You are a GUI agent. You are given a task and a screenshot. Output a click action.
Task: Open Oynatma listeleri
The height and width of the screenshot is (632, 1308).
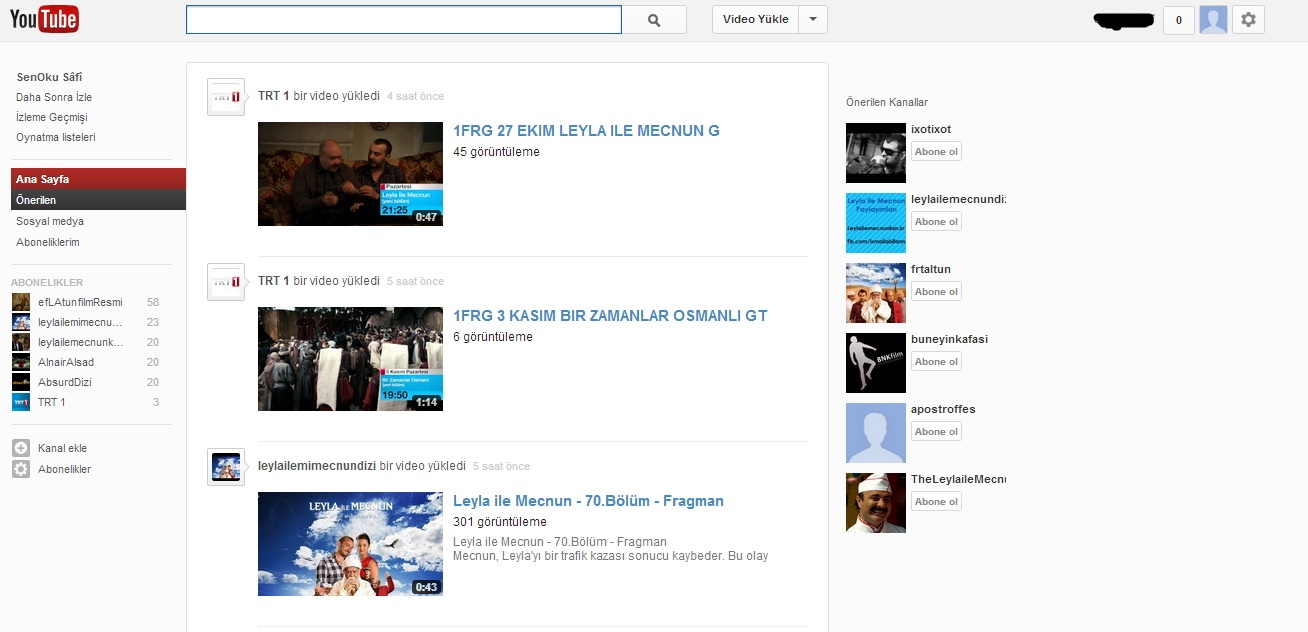pyautogui.click(x=56, y=137)
